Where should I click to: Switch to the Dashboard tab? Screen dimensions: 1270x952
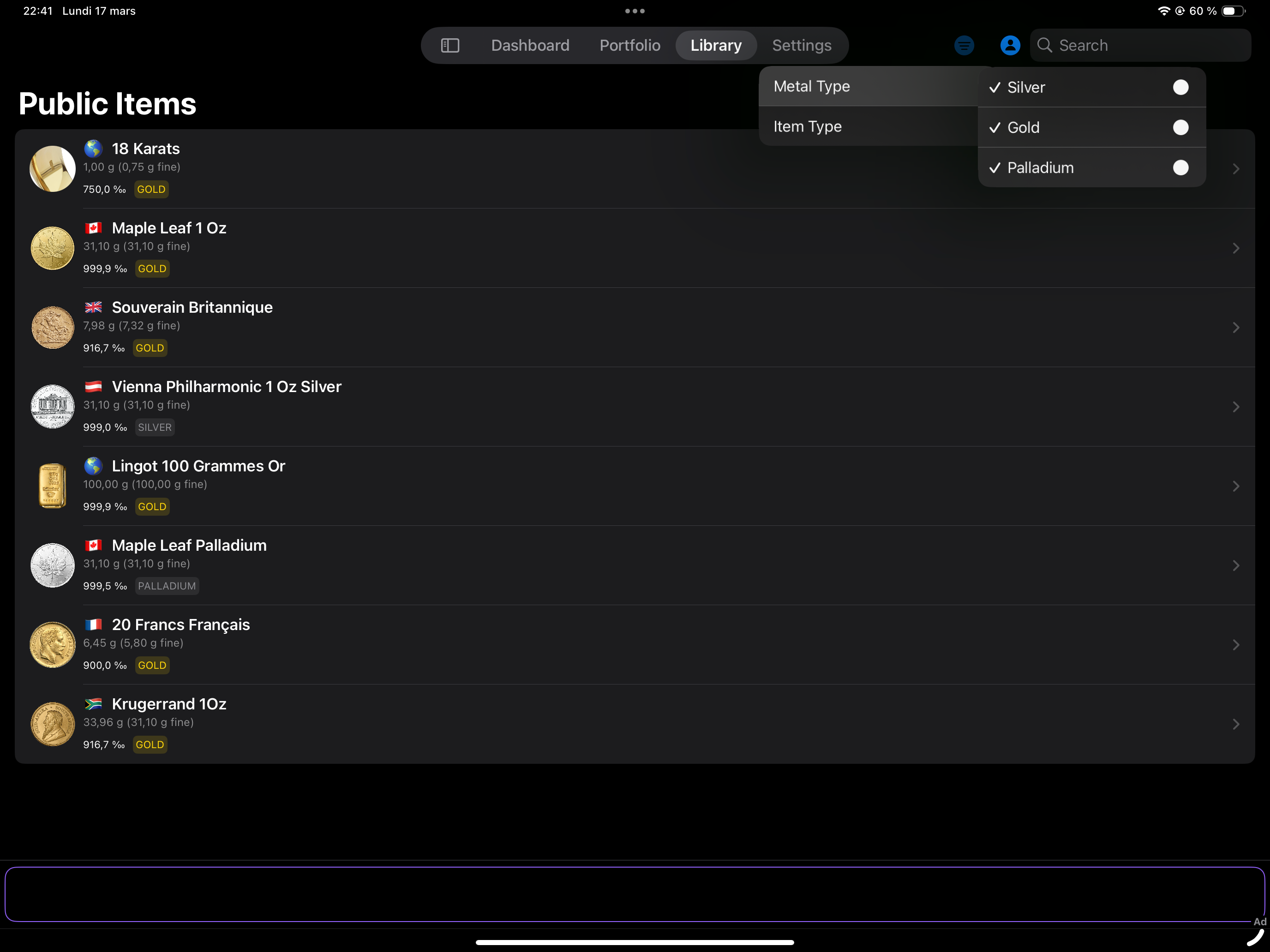pyautogui.click(x=530, y=45)
